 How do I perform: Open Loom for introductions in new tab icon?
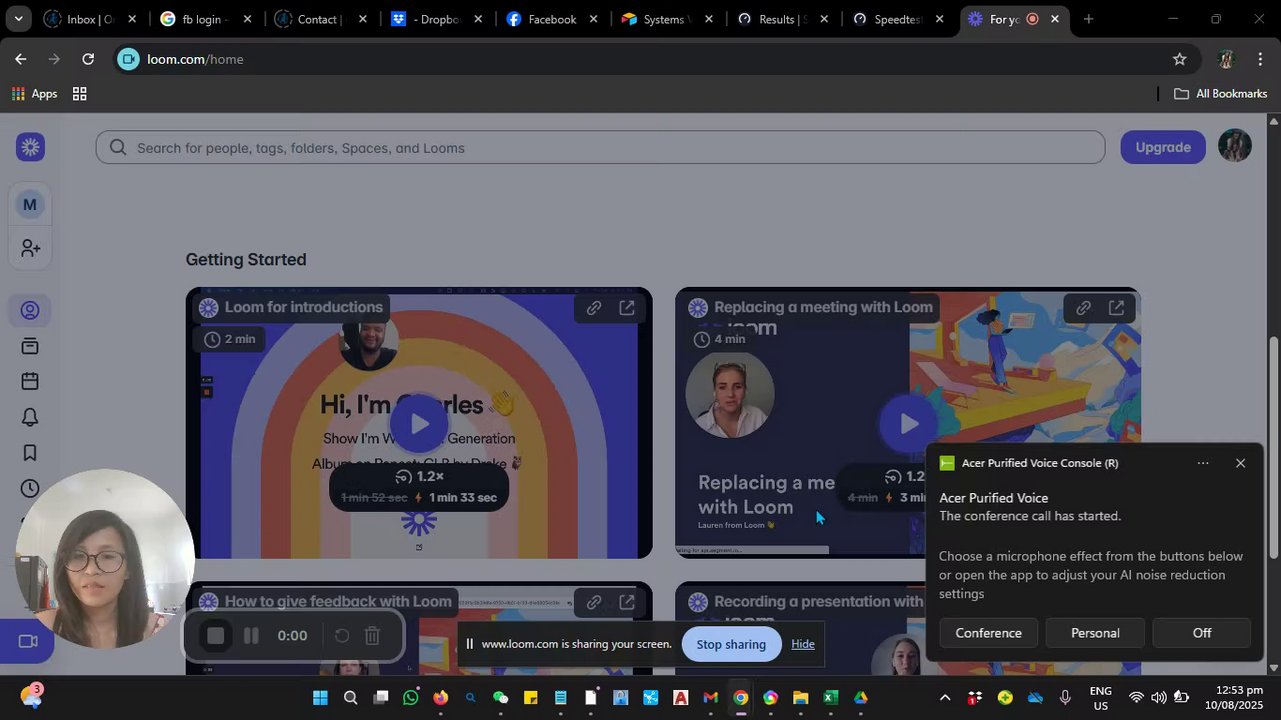[x=627, y=308]
